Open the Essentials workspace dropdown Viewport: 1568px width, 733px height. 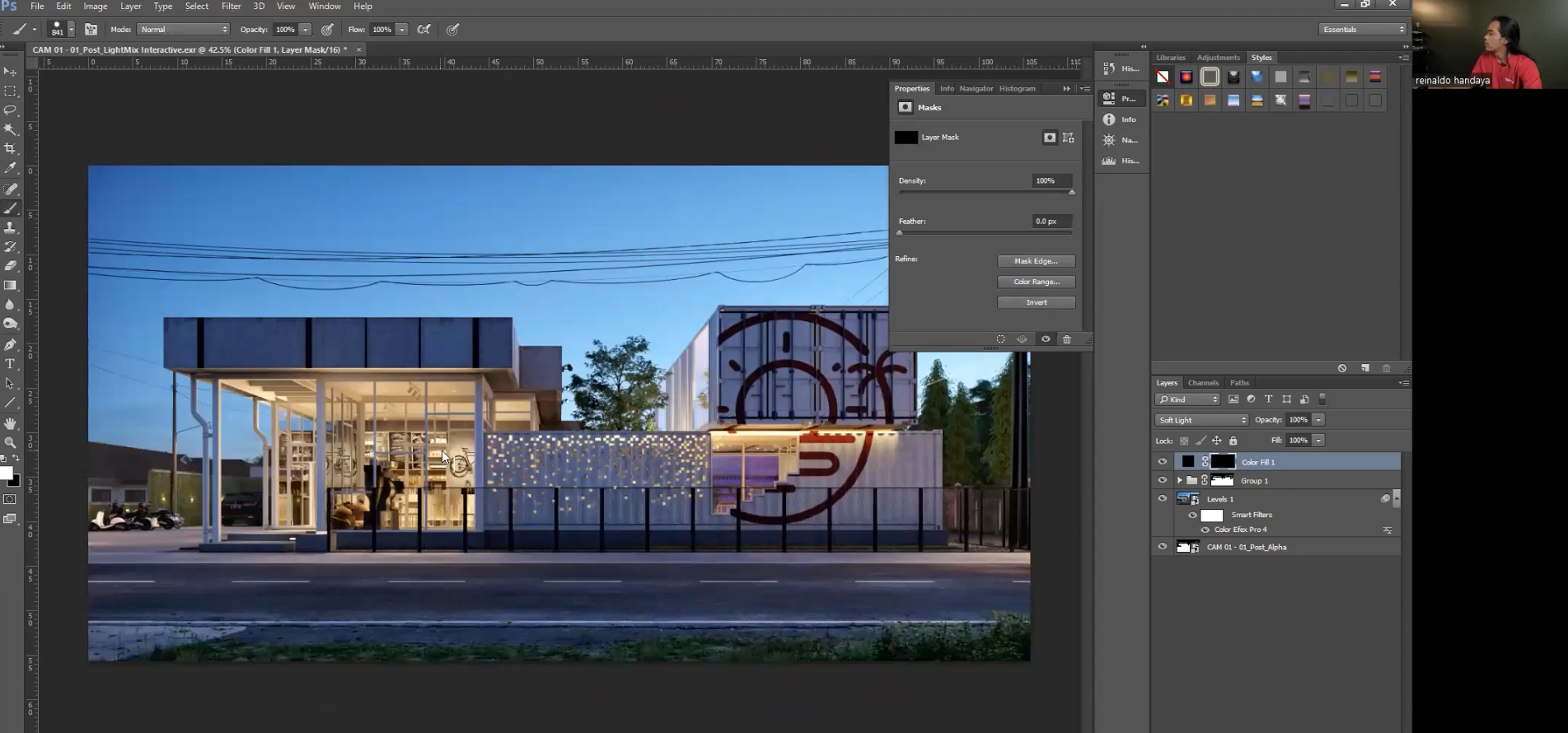click(x=1363, y=29)
